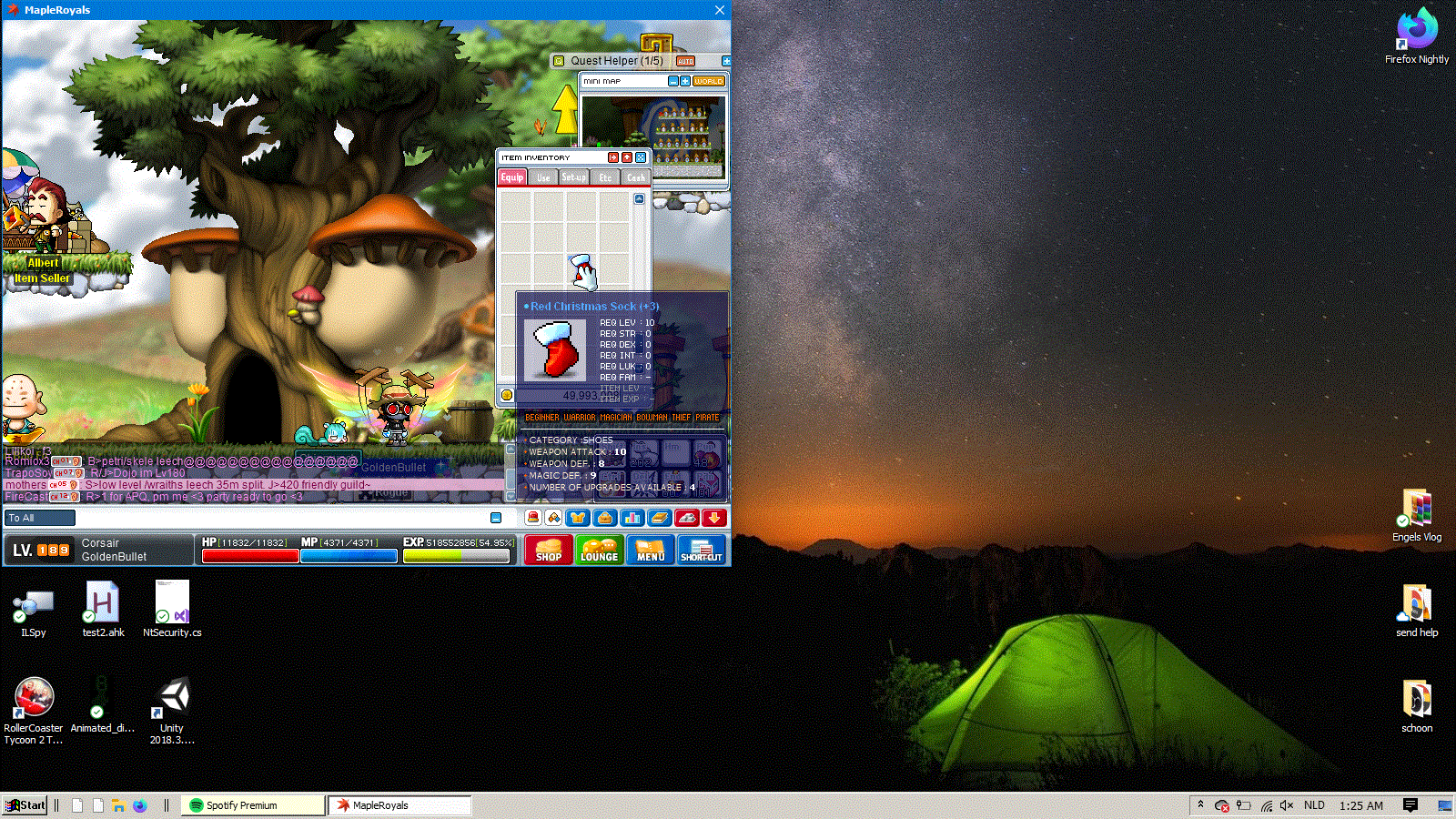Open the orange WORLD map button
1456x819 pixels.
click(x=708, y=81)
